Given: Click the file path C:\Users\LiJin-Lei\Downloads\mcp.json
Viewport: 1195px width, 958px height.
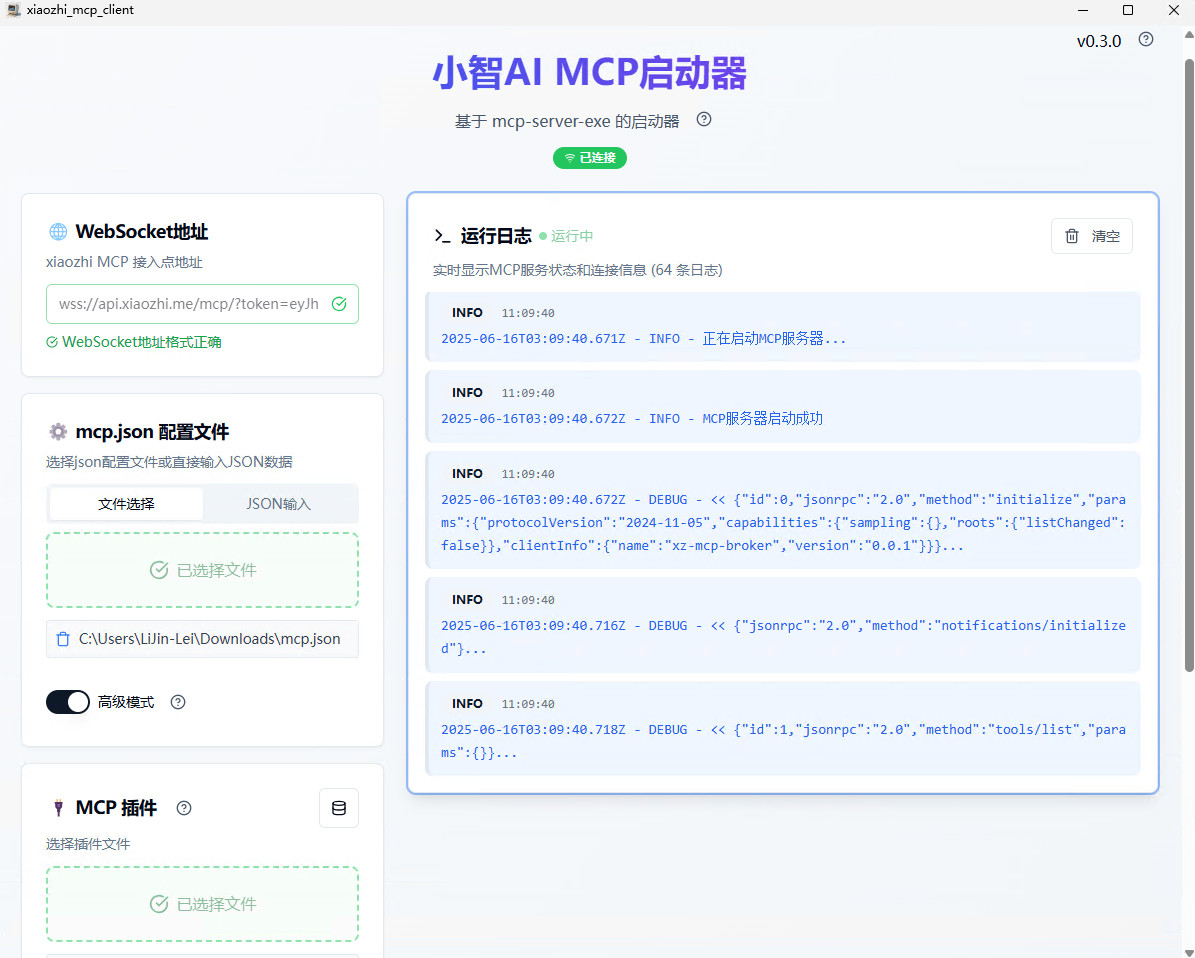Looking at the screenshot, I should [x=210, y=639].
